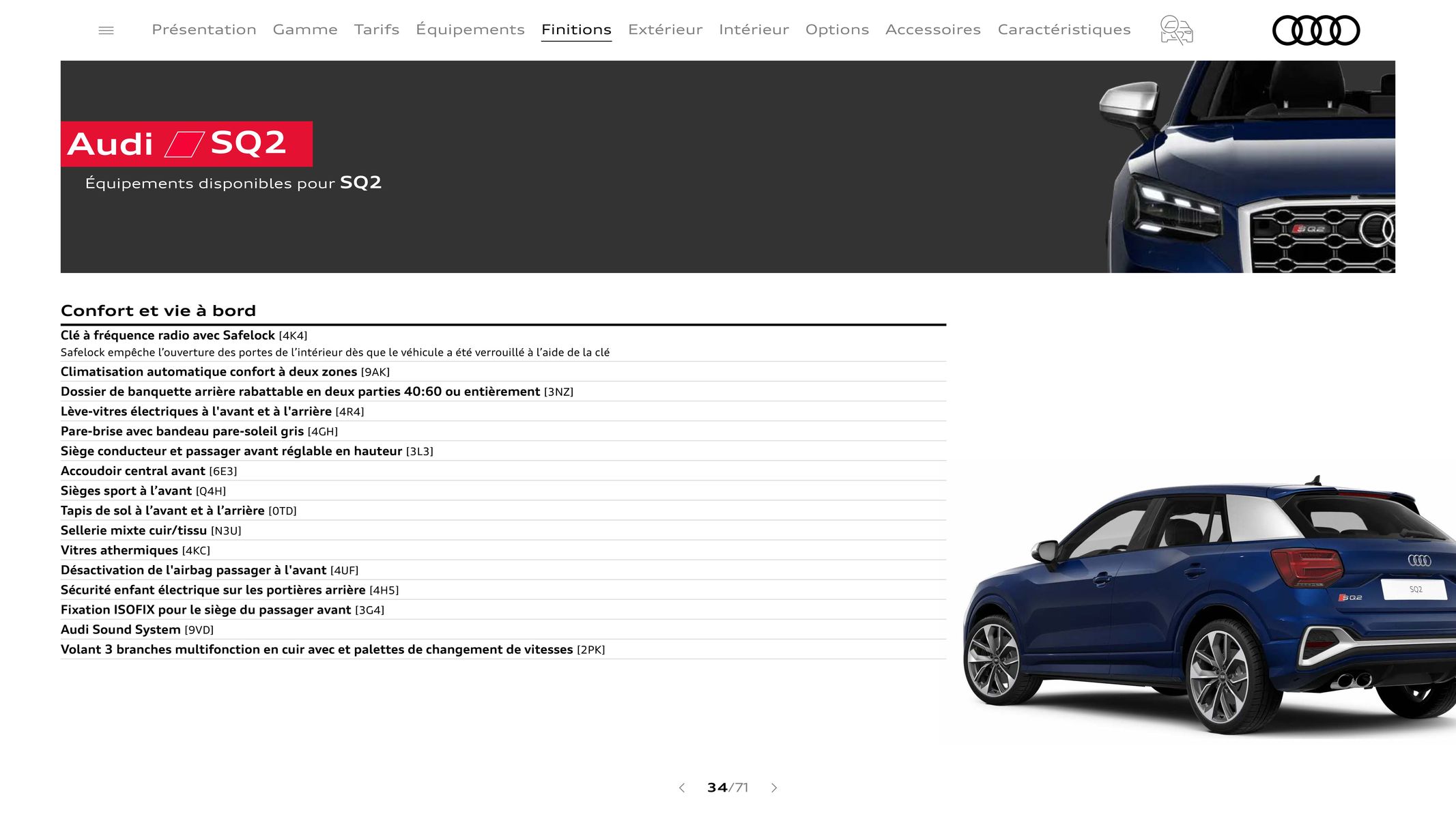Click the page counter 34/71
This screenshot has height=819, width=1456.
728,788
